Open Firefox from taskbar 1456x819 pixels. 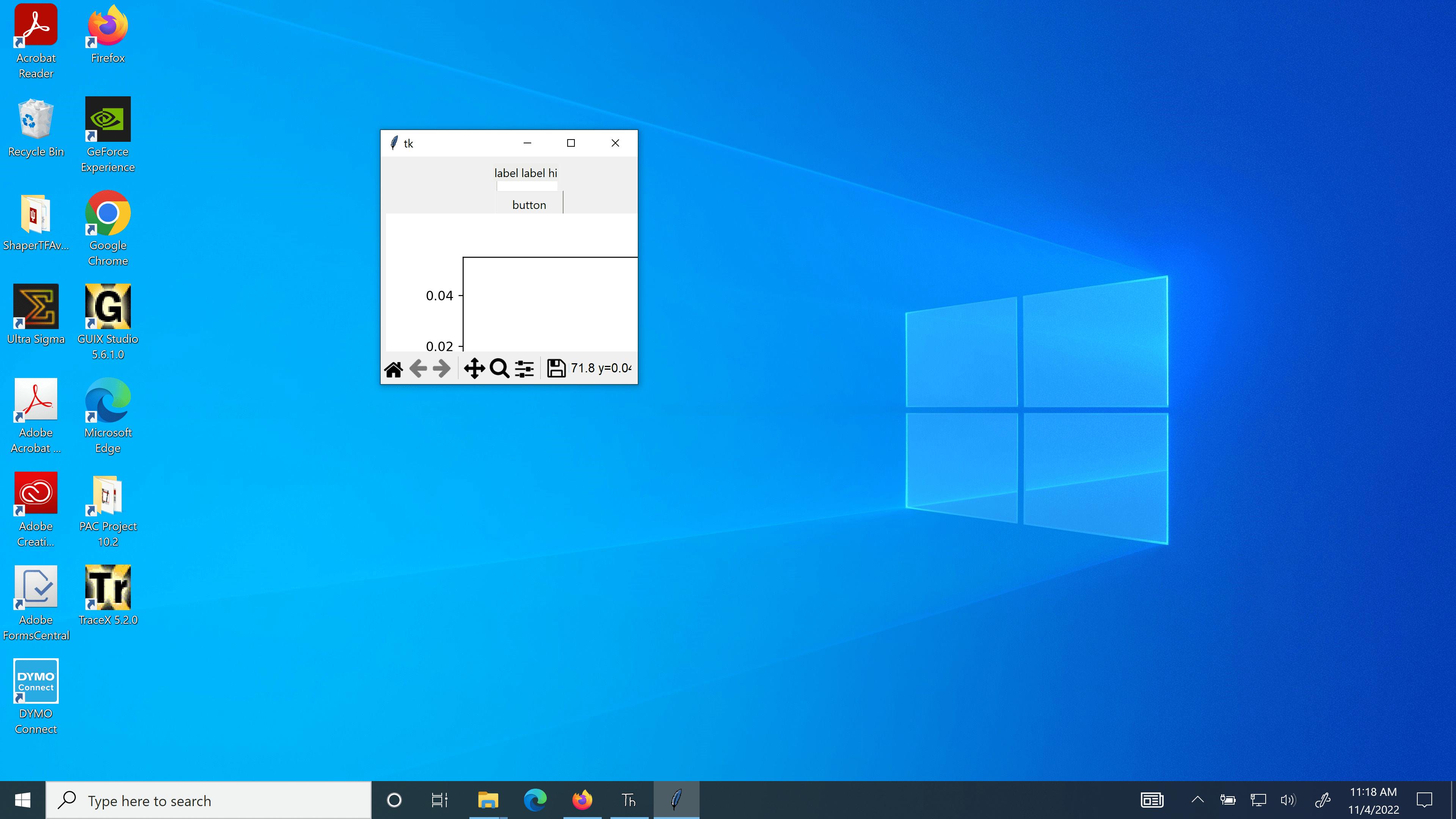click(582, 800)
